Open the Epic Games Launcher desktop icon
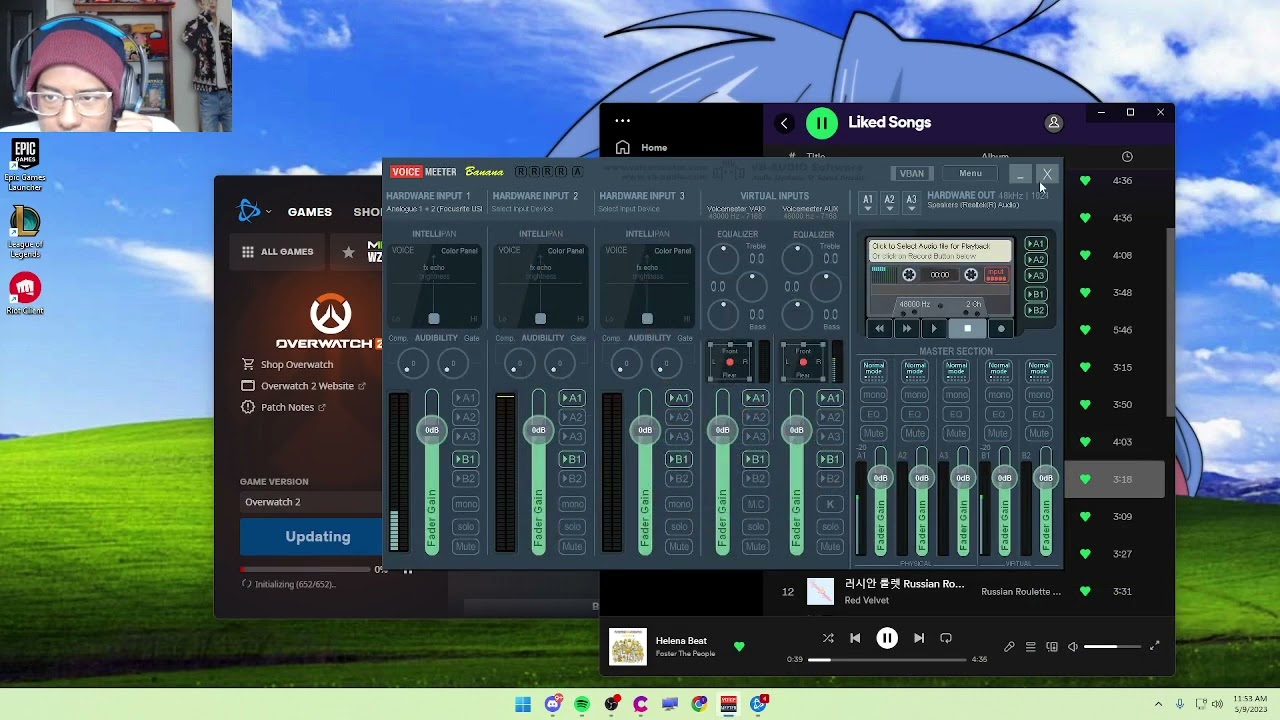This screenshot has height=720, width=1280. 25,165
